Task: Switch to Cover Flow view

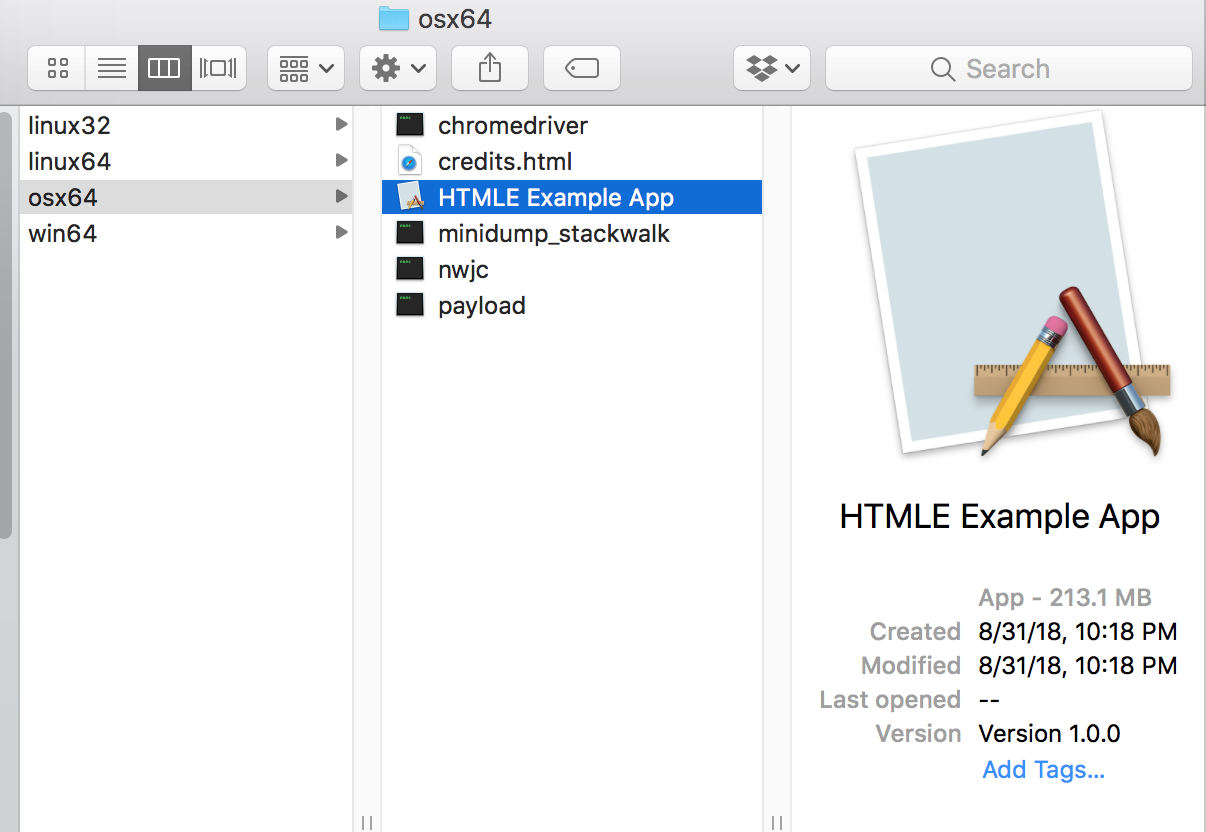Action: (x=219, y=68)
